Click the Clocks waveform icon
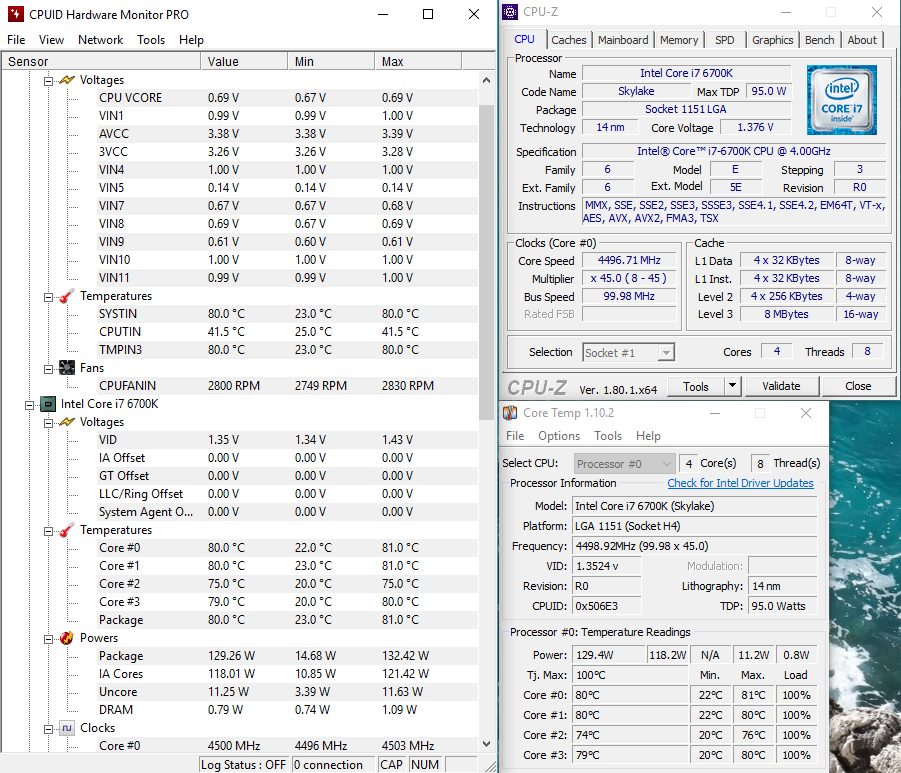This screenshot has width=901, height=773. coord(66,728)
